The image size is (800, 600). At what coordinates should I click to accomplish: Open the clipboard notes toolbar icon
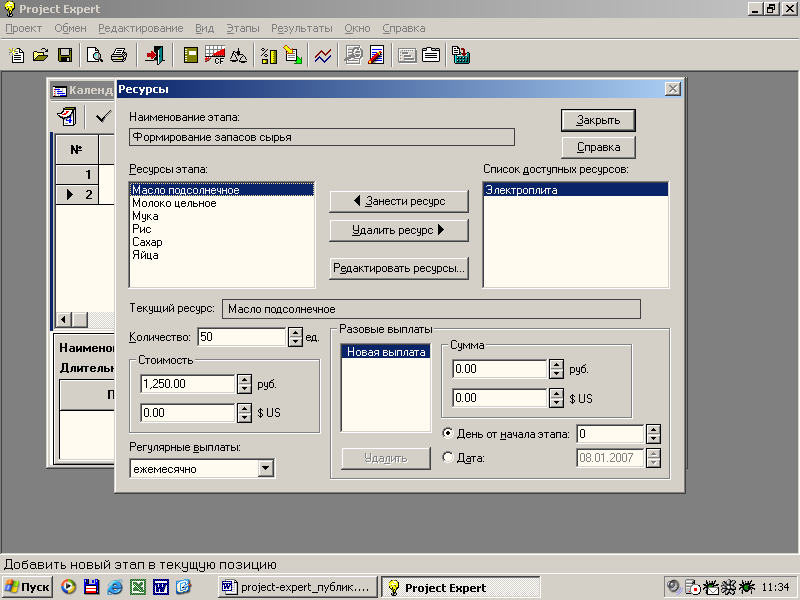(x=431, y=55)
